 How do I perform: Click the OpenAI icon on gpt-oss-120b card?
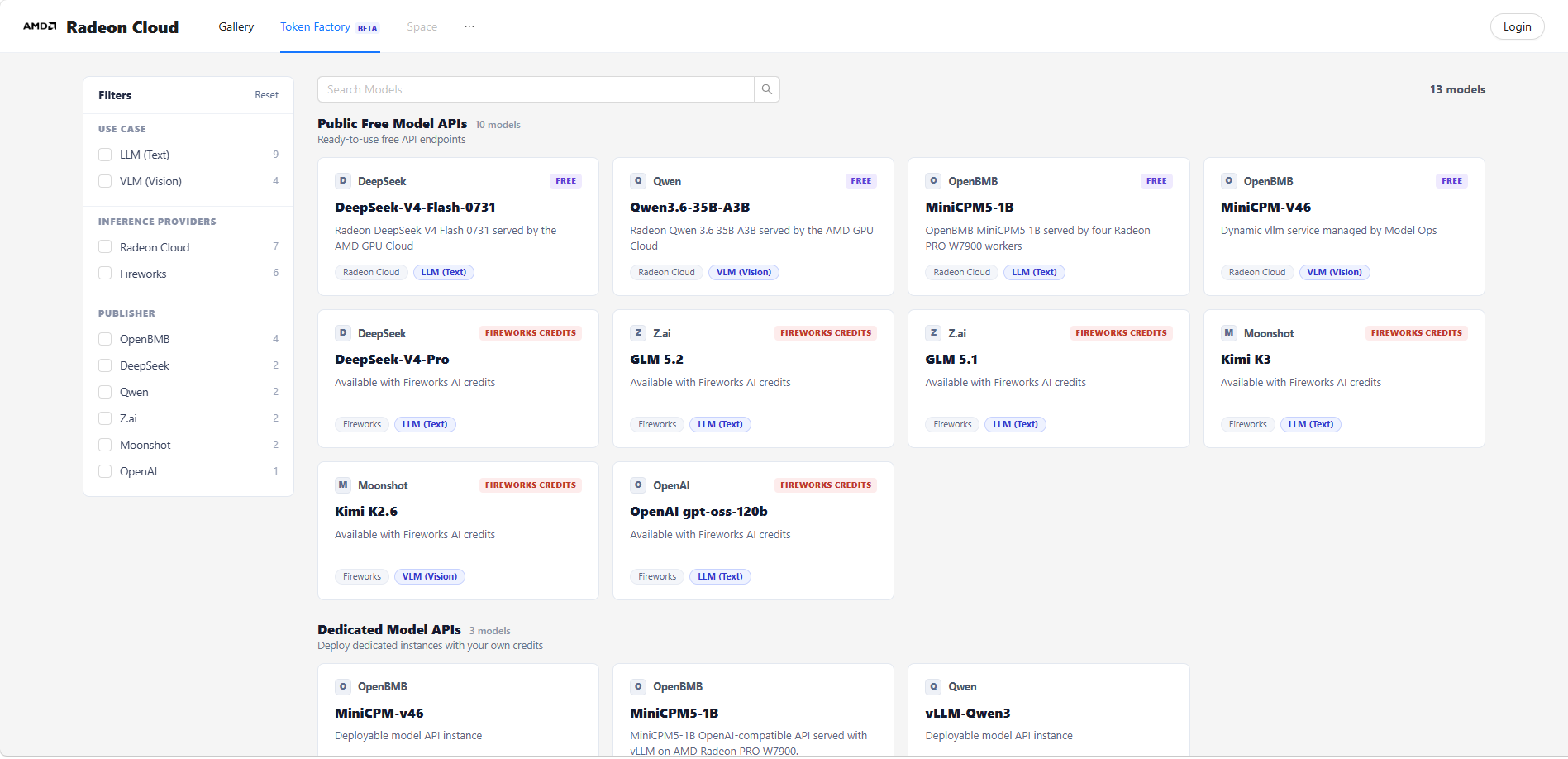tap(638, 485)
